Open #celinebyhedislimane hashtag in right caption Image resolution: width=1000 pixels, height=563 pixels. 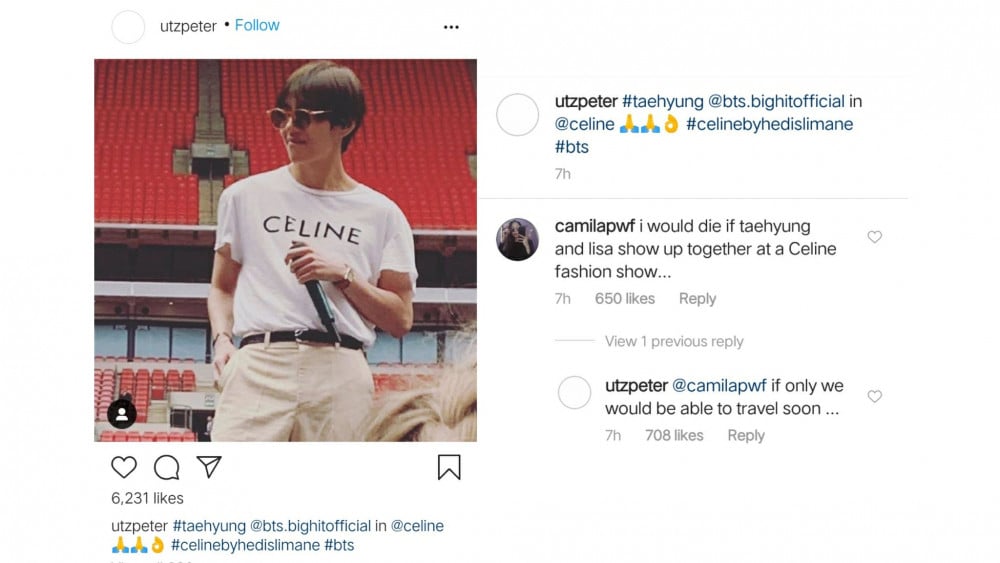click(769, 124)
